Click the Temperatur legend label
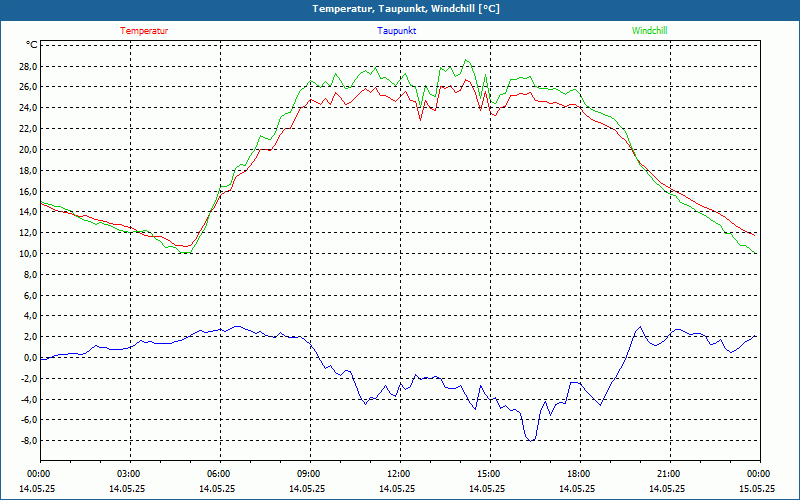 144,30
